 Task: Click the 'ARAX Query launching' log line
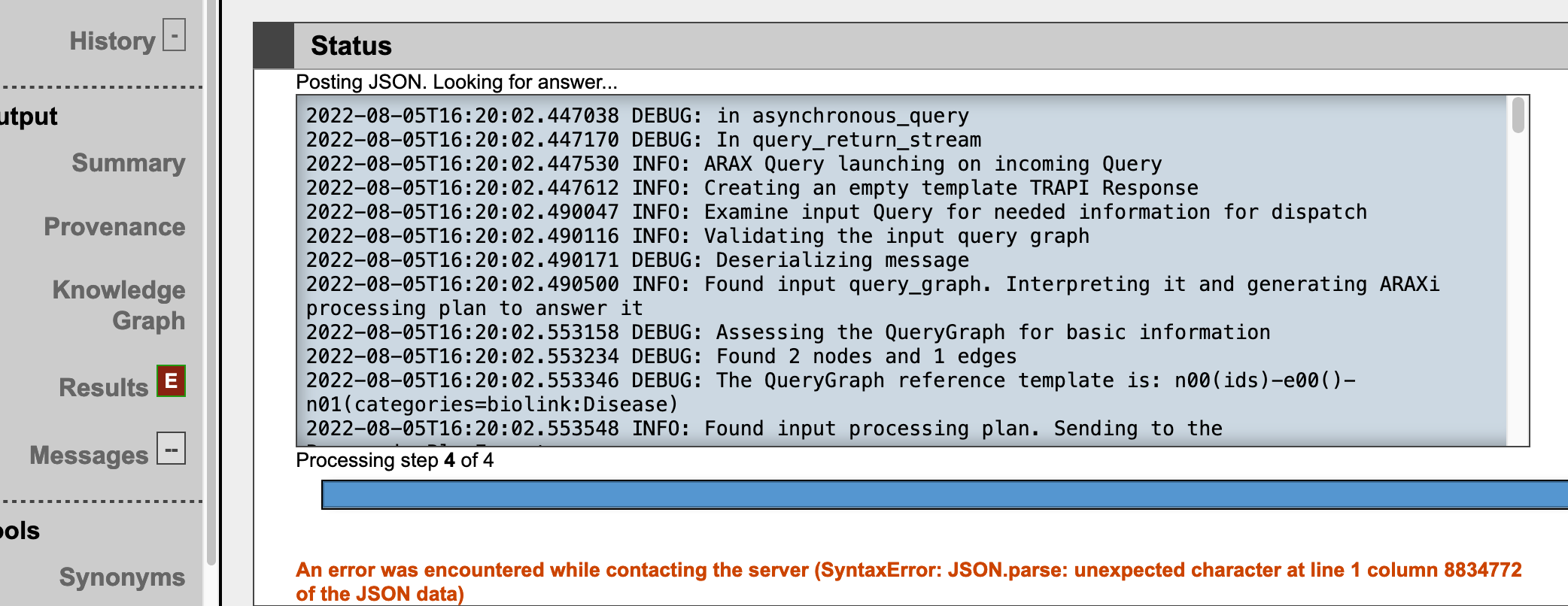pyautogui.click(x=734, y=164)
